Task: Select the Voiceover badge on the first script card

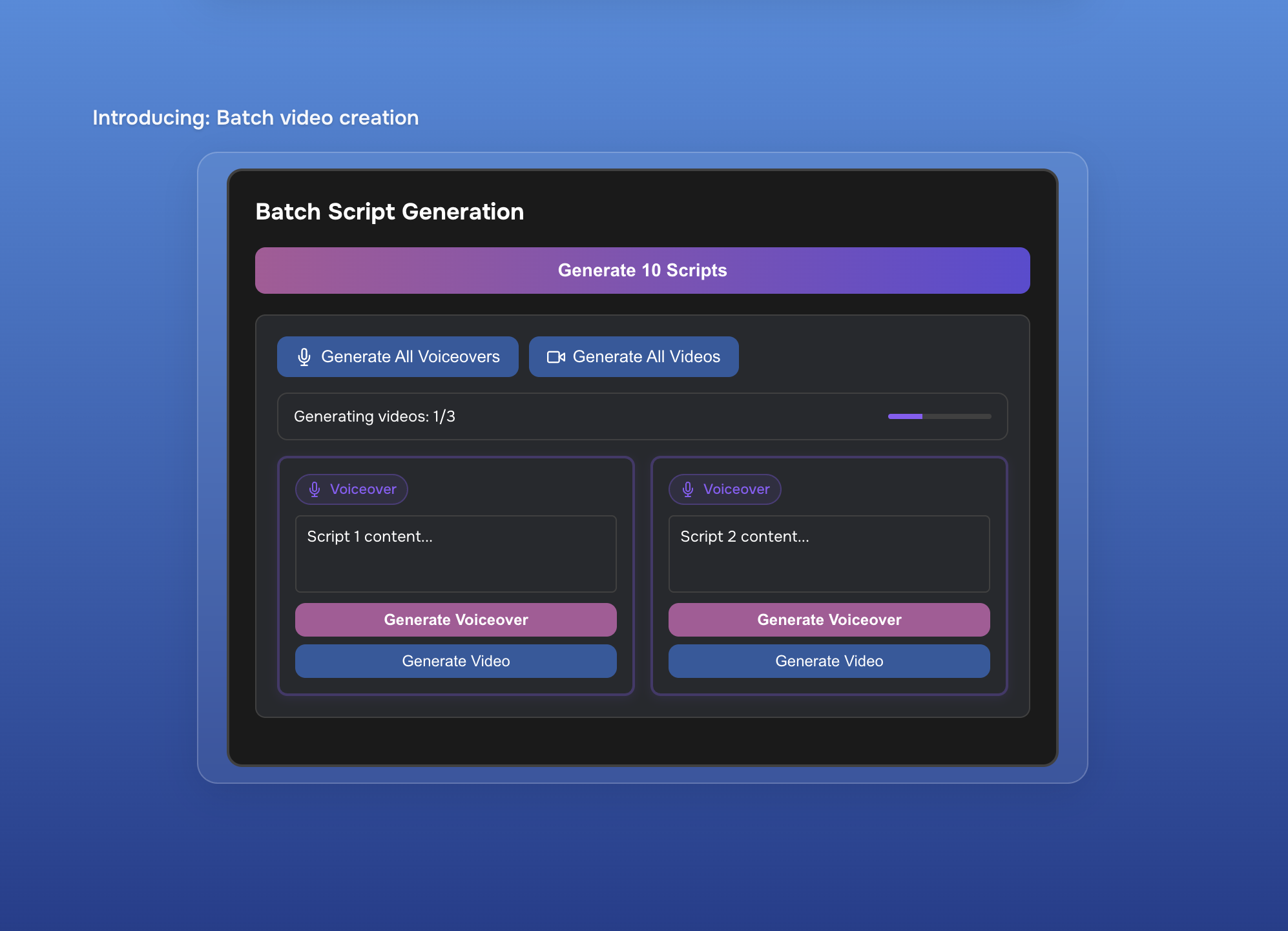Action: click(x=352, y=489)
